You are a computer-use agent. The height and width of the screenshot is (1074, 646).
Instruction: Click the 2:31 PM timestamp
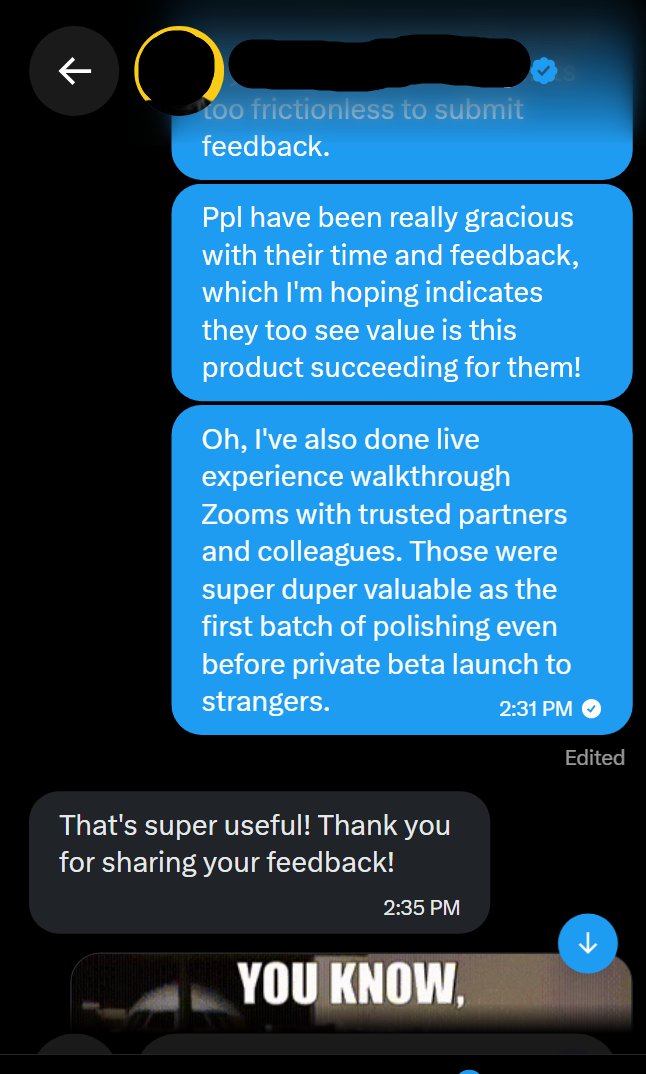point(536,709)
